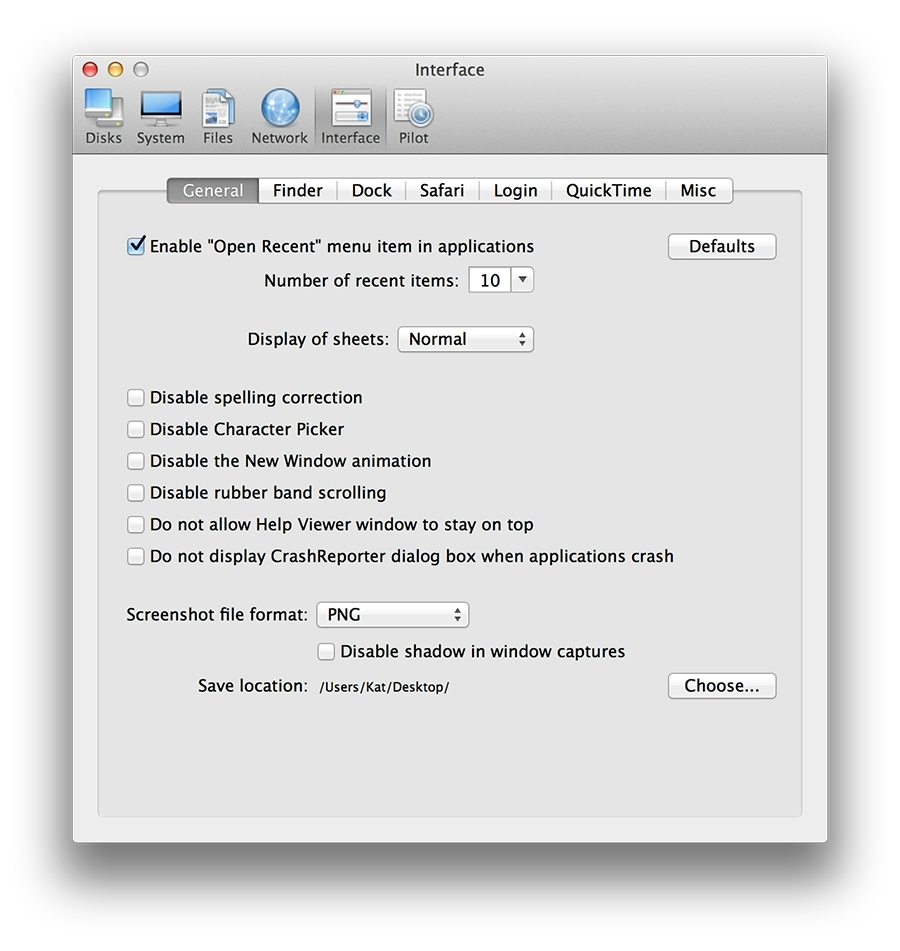
Task: Switch to the Login tab
Action: coord(515,190)
